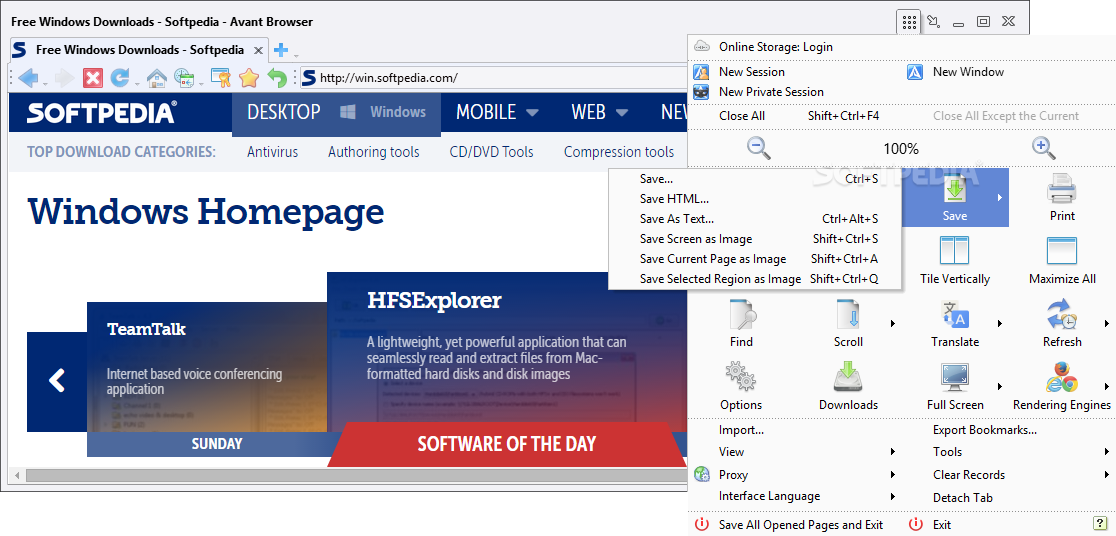This screenshot has height=536, width=1116.
Task: Click the New Window icon
Action: click(915, 72)
